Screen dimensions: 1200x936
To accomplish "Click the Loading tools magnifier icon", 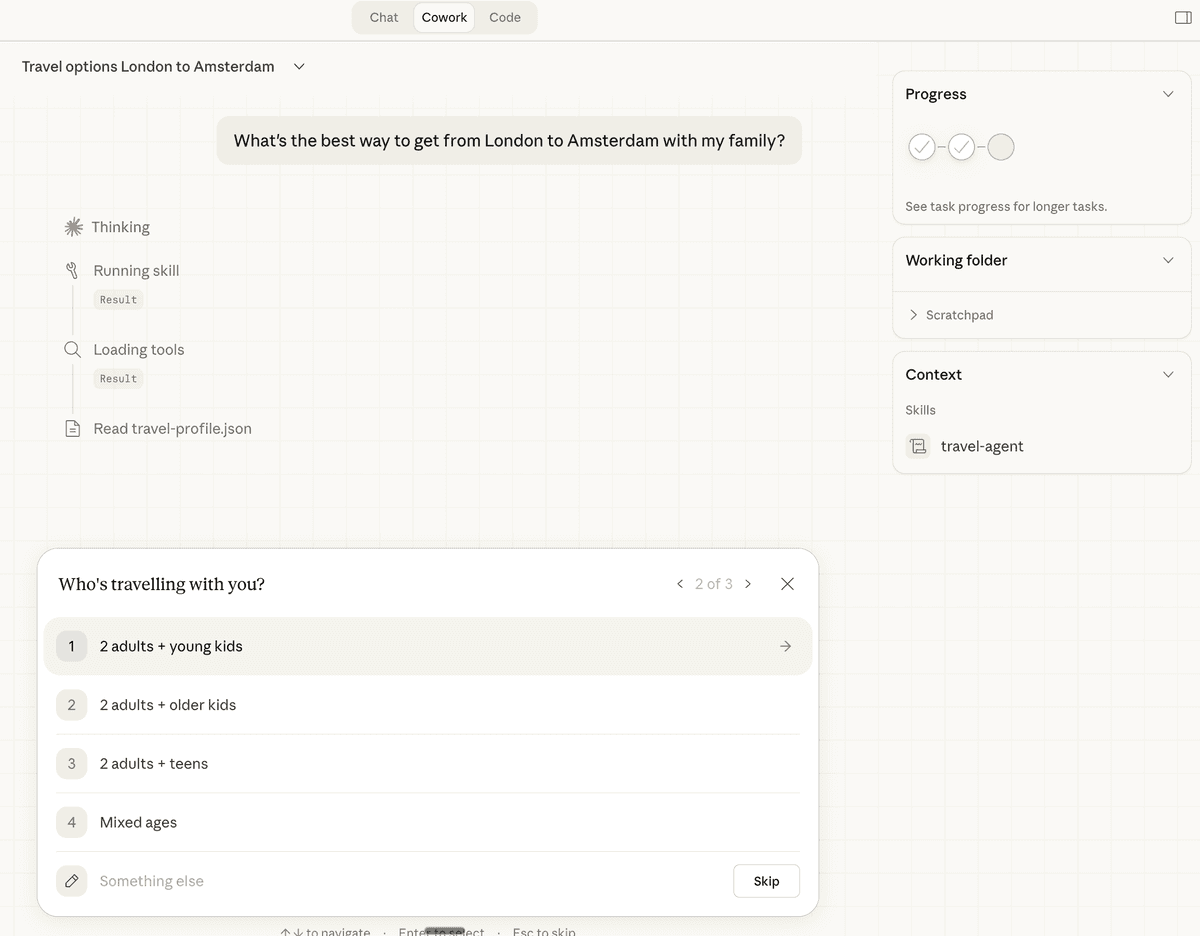I will [x=72, y=349].
